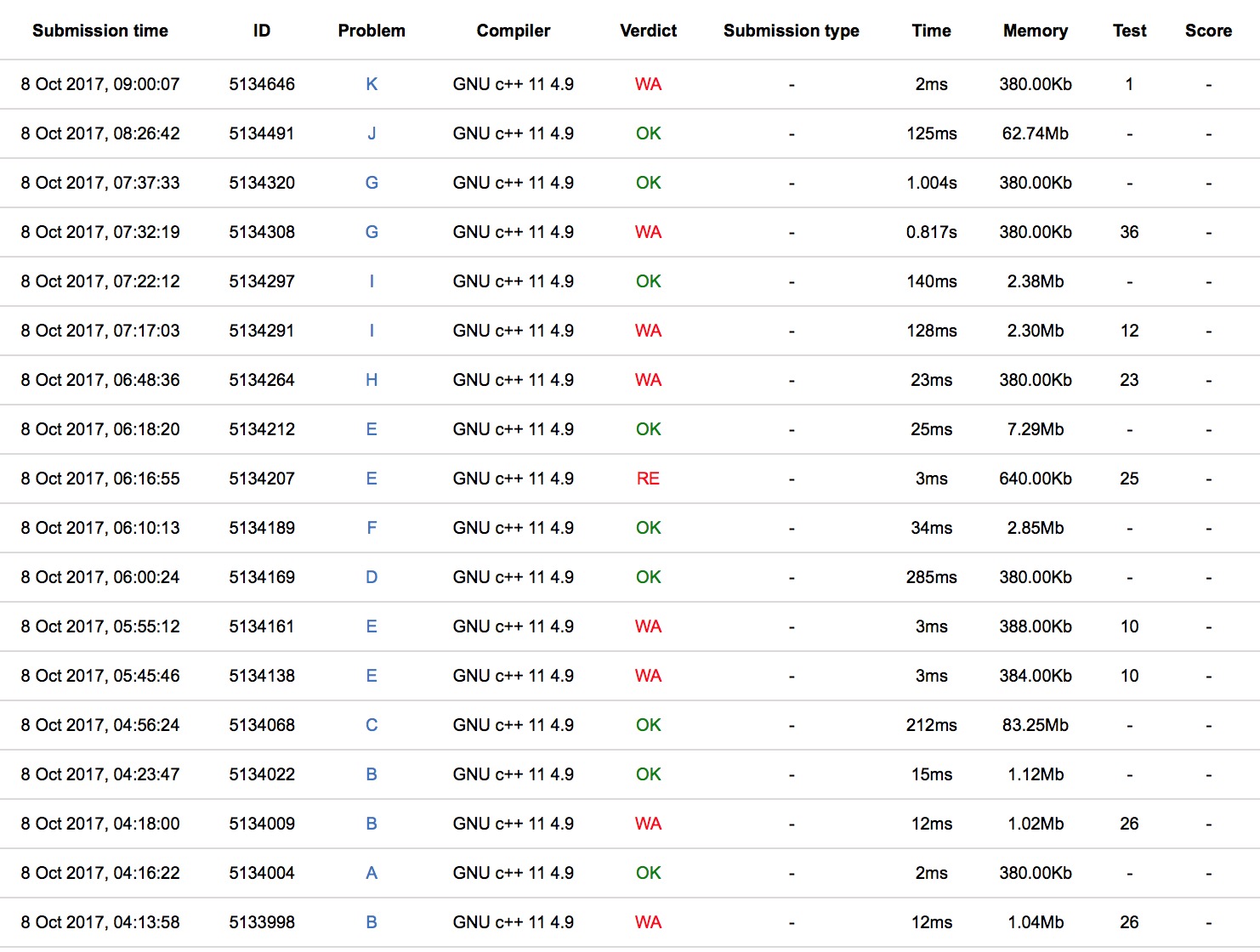Click the Verdict column header

(648, 31)
